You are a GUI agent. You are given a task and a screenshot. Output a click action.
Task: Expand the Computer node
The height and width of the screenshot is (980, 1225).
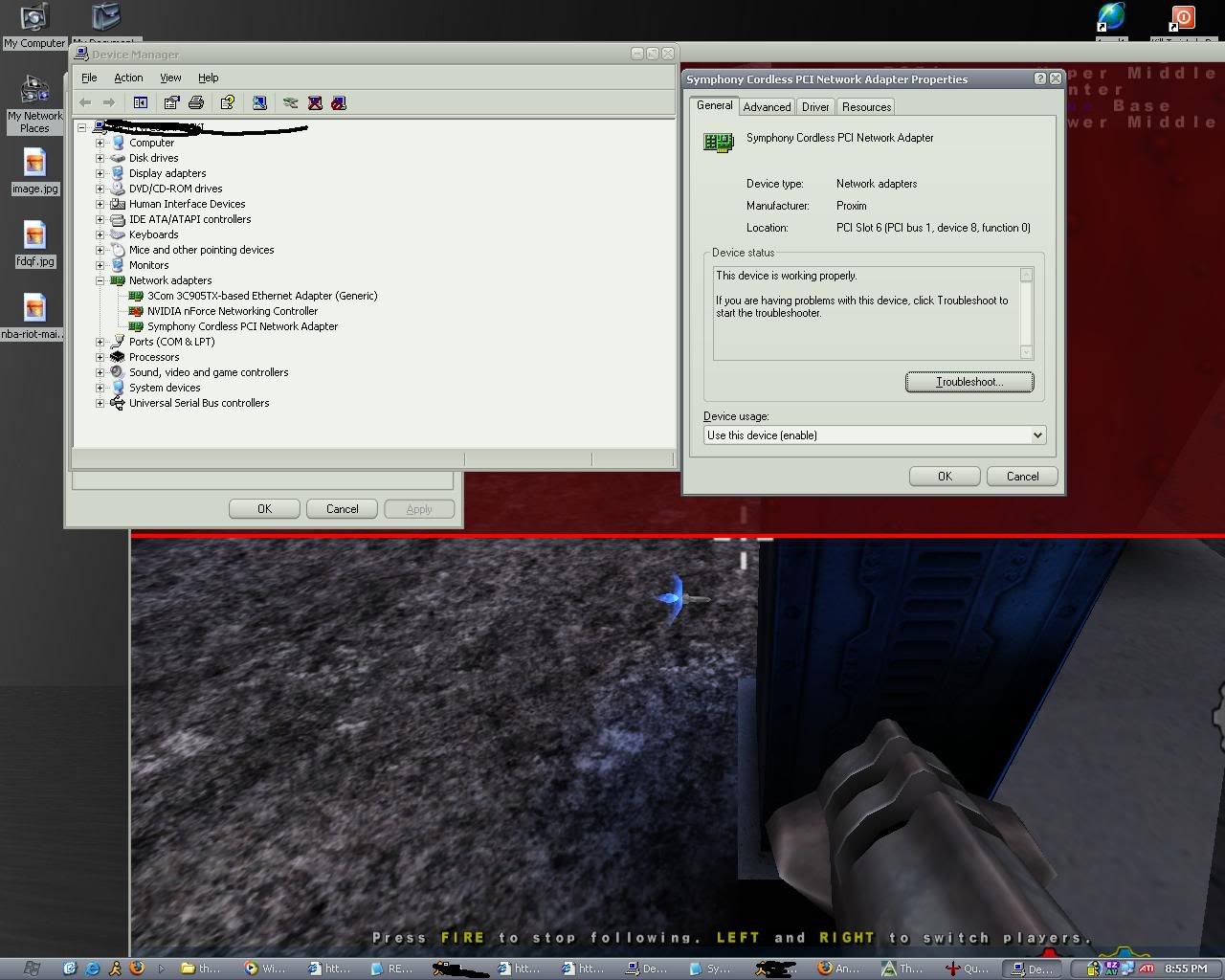[100, 143]
